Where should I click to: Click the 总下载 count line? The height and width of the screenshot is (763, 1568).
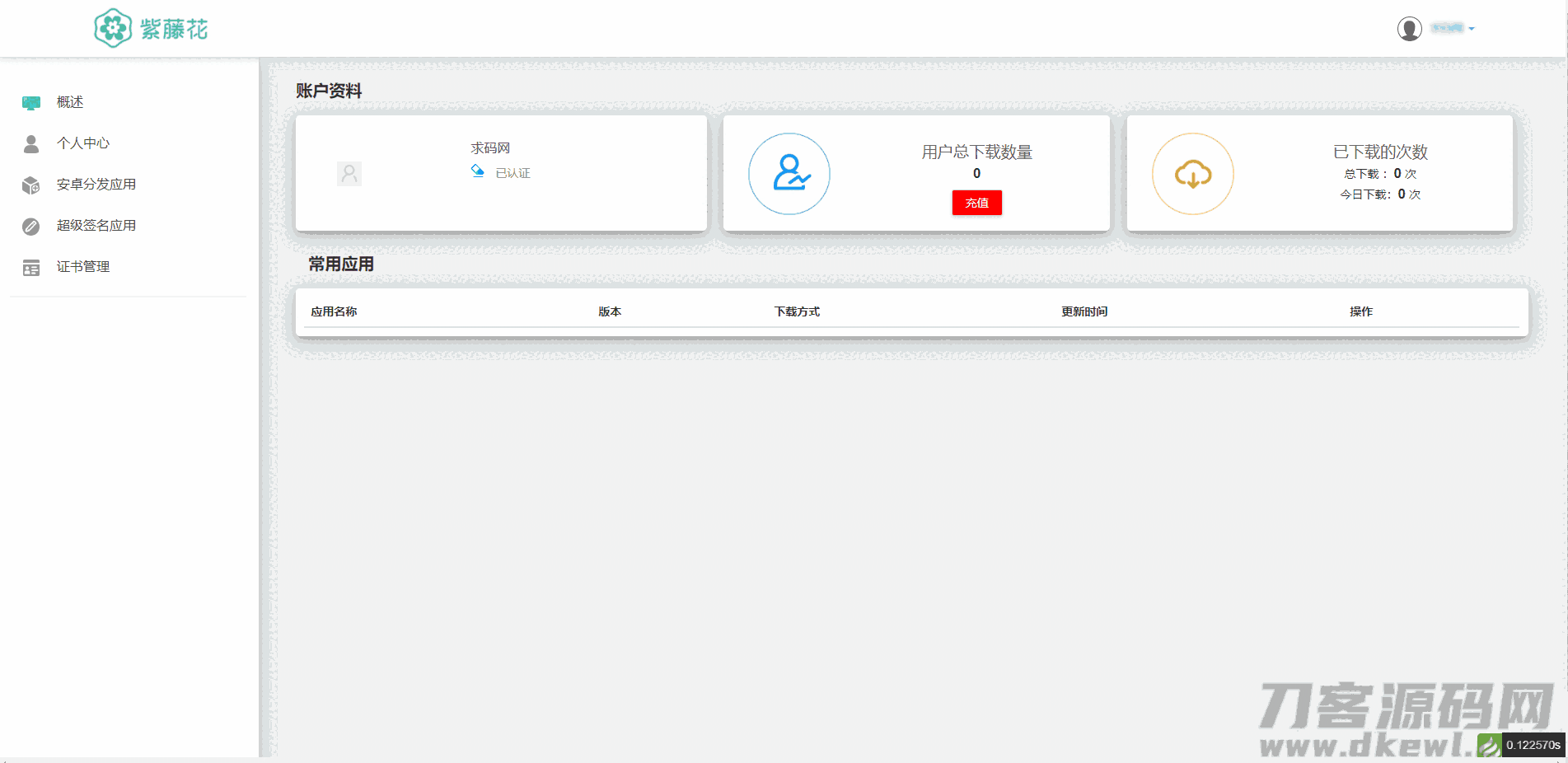click(x=1381, y=174)
